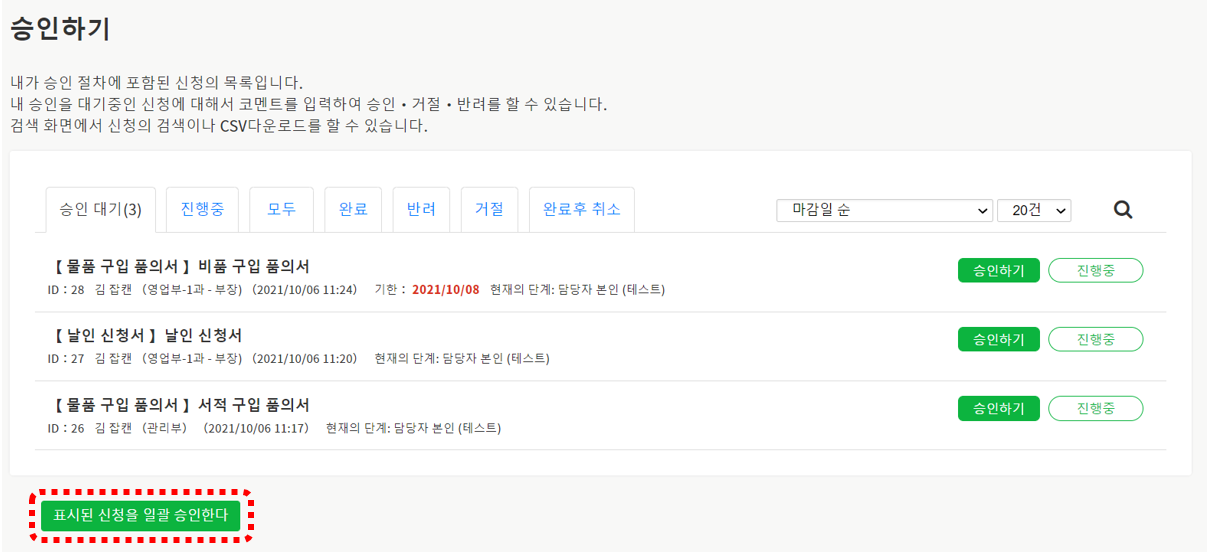The width and height of the screenshot is (1210, 552).
Task: Click 진행중 status for 비품 구입 품의서
Action: (x=1095, y=271)
